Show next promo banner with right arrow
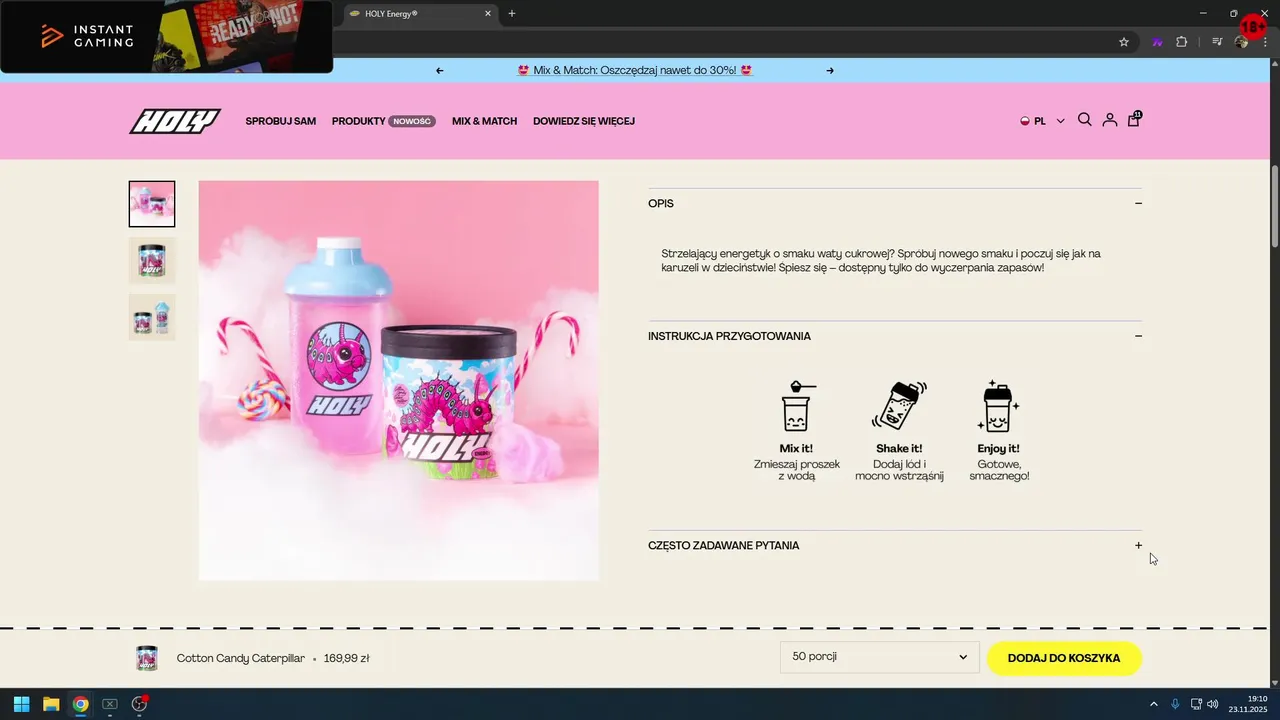The height and width of the screenshot is (720, 1280). click(830, 71)
